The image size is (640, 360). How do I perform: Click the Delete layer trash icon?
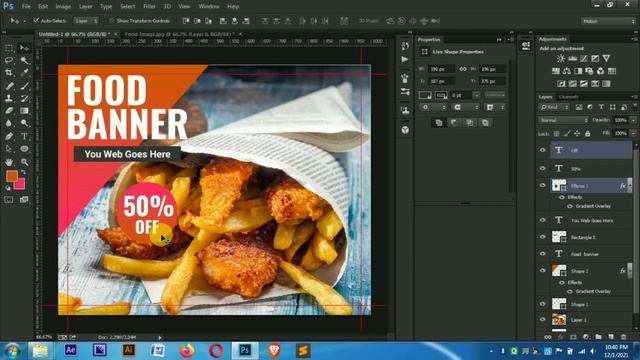pyautogui.click(x=623, y=337)
